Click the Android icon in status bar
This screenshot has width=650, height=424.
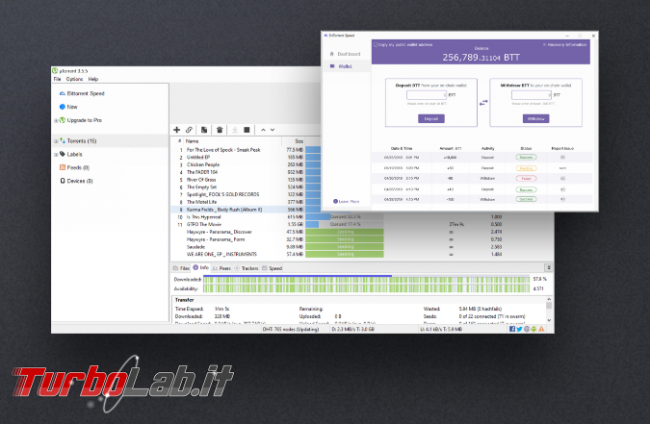click(534, 329)
